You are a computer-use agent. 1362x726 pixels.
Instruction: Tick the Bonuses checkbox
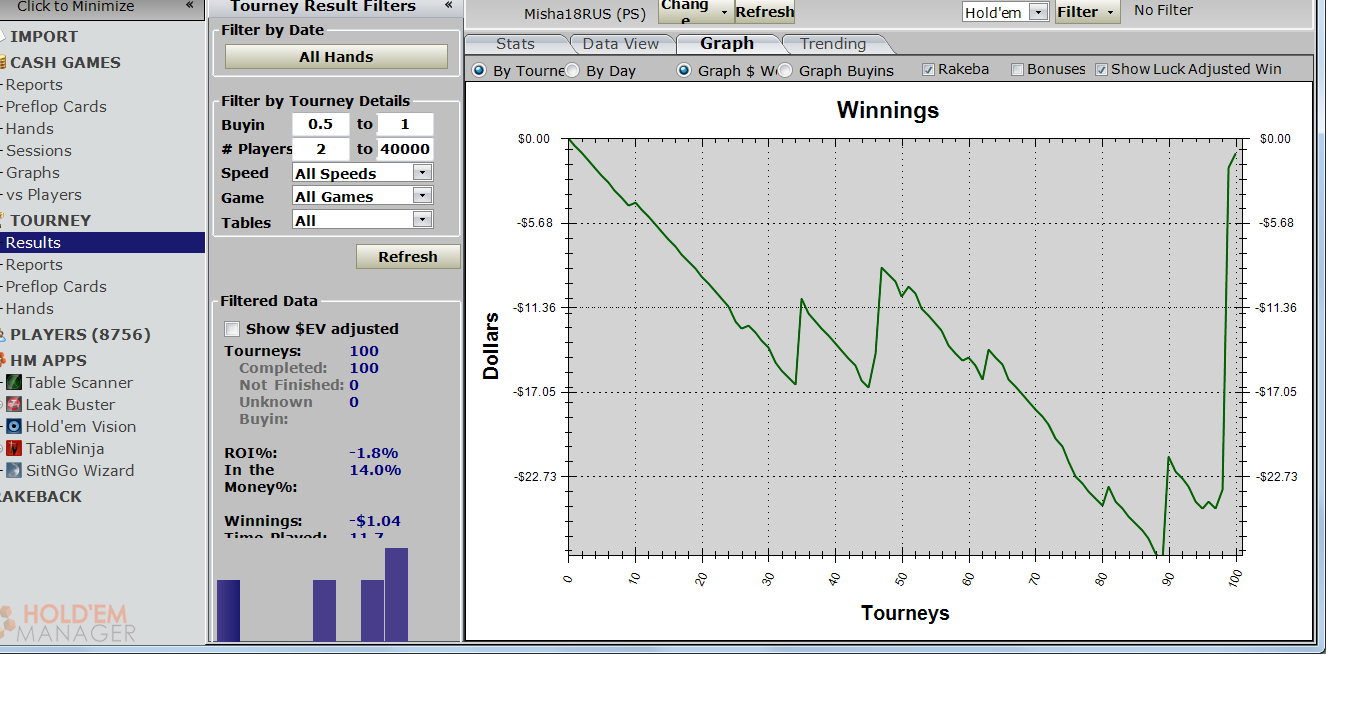tap(1017, 70)
